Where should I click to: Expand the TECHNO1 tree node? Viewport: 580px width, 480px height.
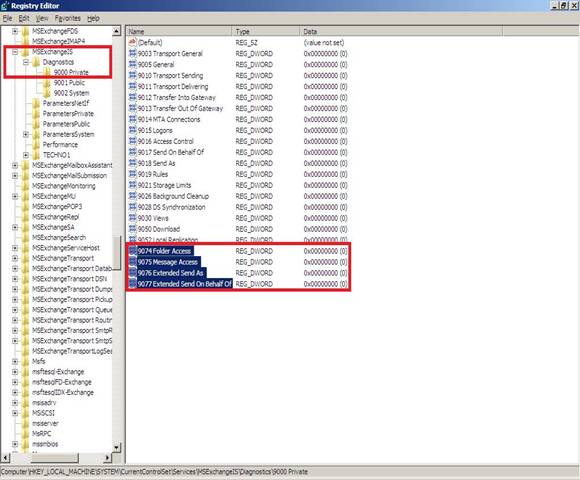(26, 155)
